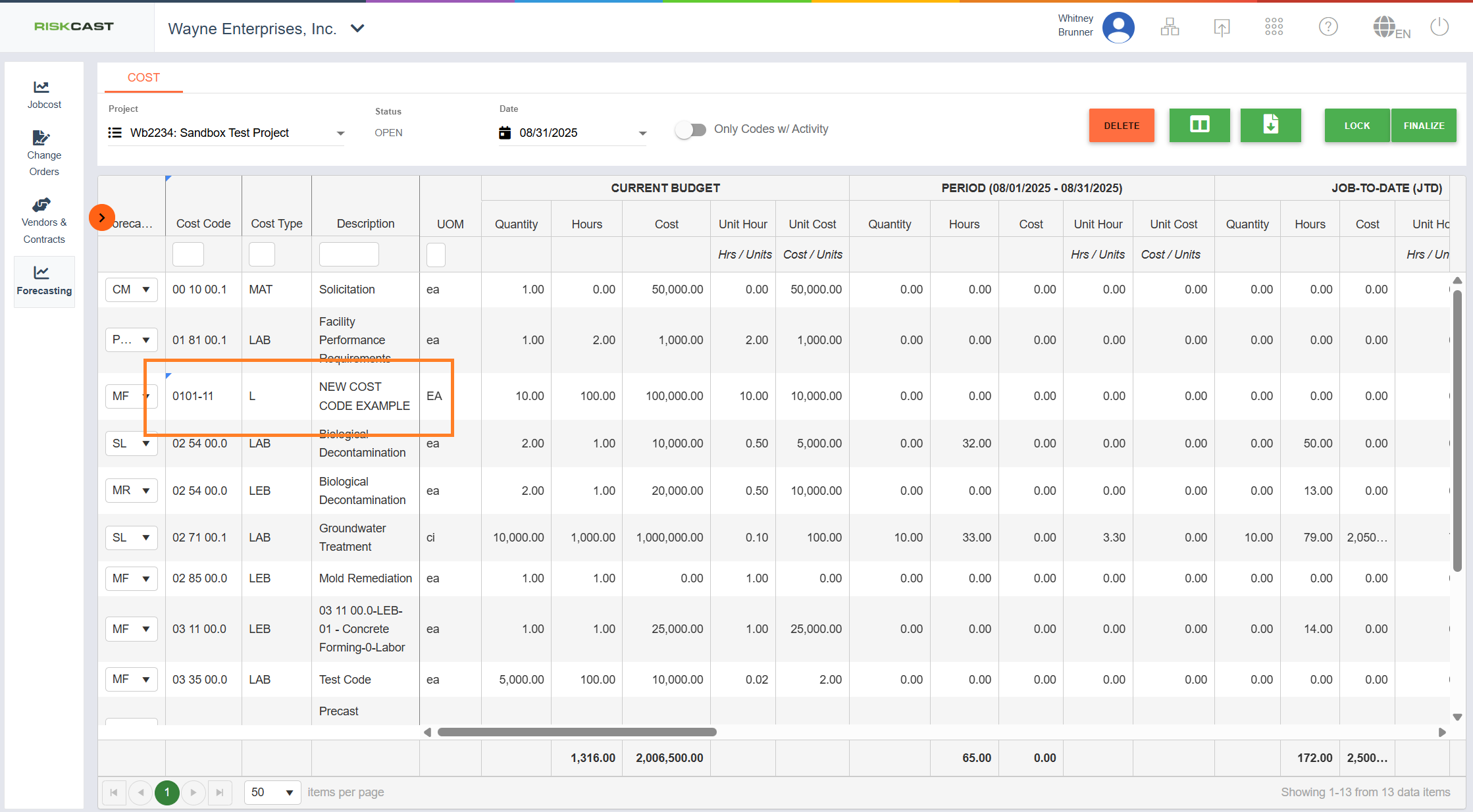The width and height of the screenshot is (1473, 812).
Task: Open the Project selection dropdown
Action: [340, 133]
